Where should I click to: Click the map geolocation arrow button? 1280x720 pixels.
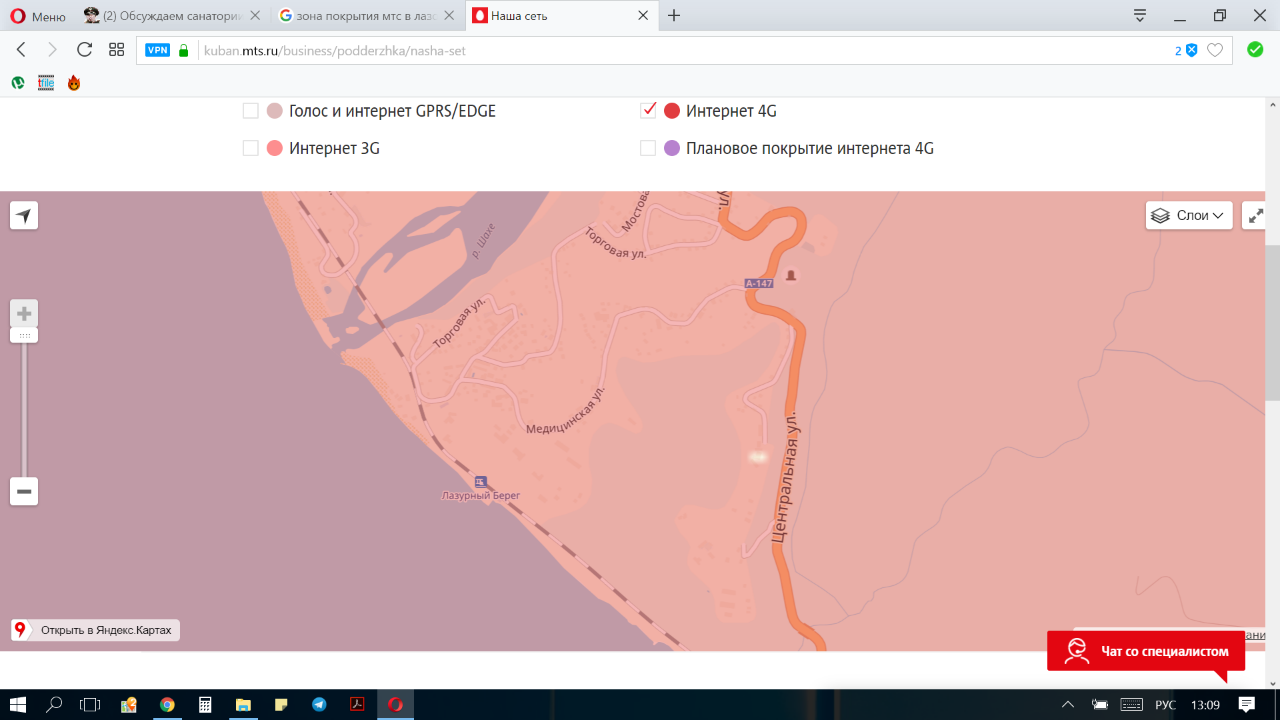24,215
